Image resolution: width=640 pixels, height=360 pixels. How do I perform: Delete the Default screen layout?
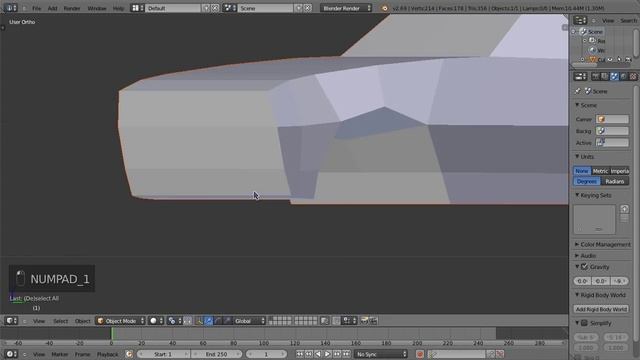click(x=215, y=8)
